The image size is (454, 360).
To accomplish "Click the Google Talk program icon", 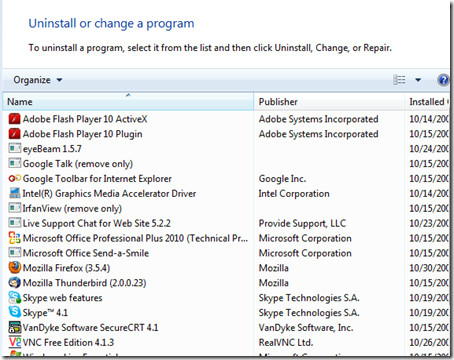I will point(14,164).
